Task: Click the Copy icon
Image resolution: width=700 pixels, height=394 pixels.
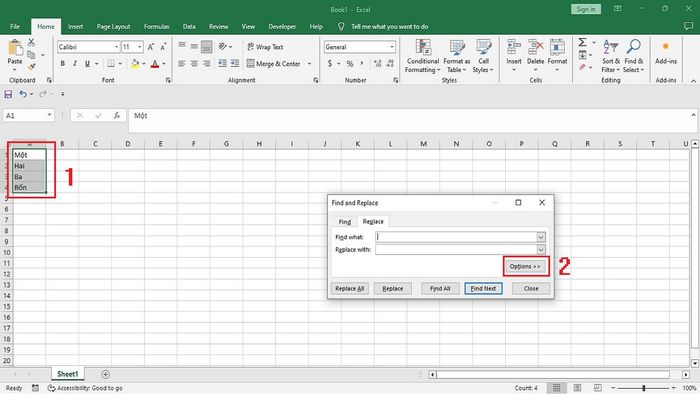Action: (x=31, y=55)
